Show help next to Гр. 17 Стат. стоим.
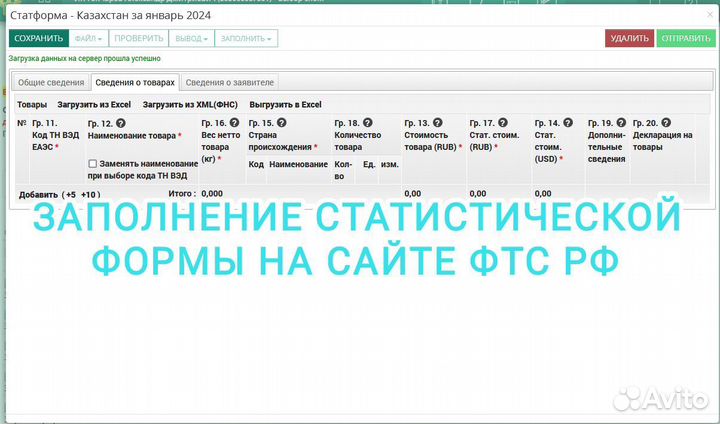Screen dimensions: 720x424 pos(503,123)
